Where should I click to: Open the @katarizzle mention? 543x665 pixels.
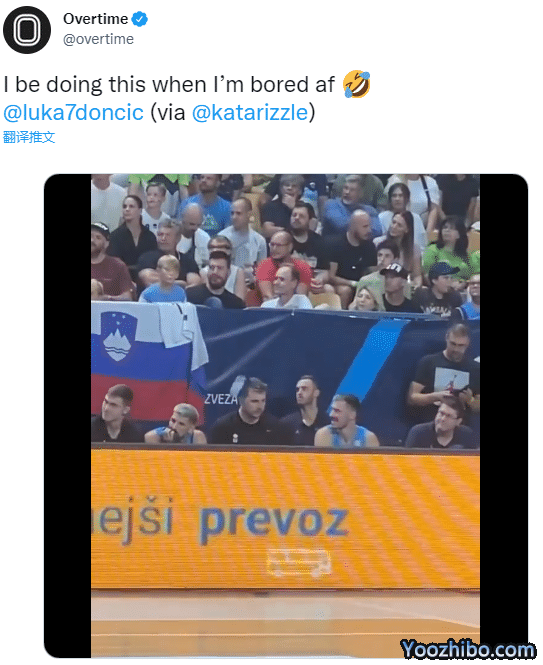coord(250,112)
